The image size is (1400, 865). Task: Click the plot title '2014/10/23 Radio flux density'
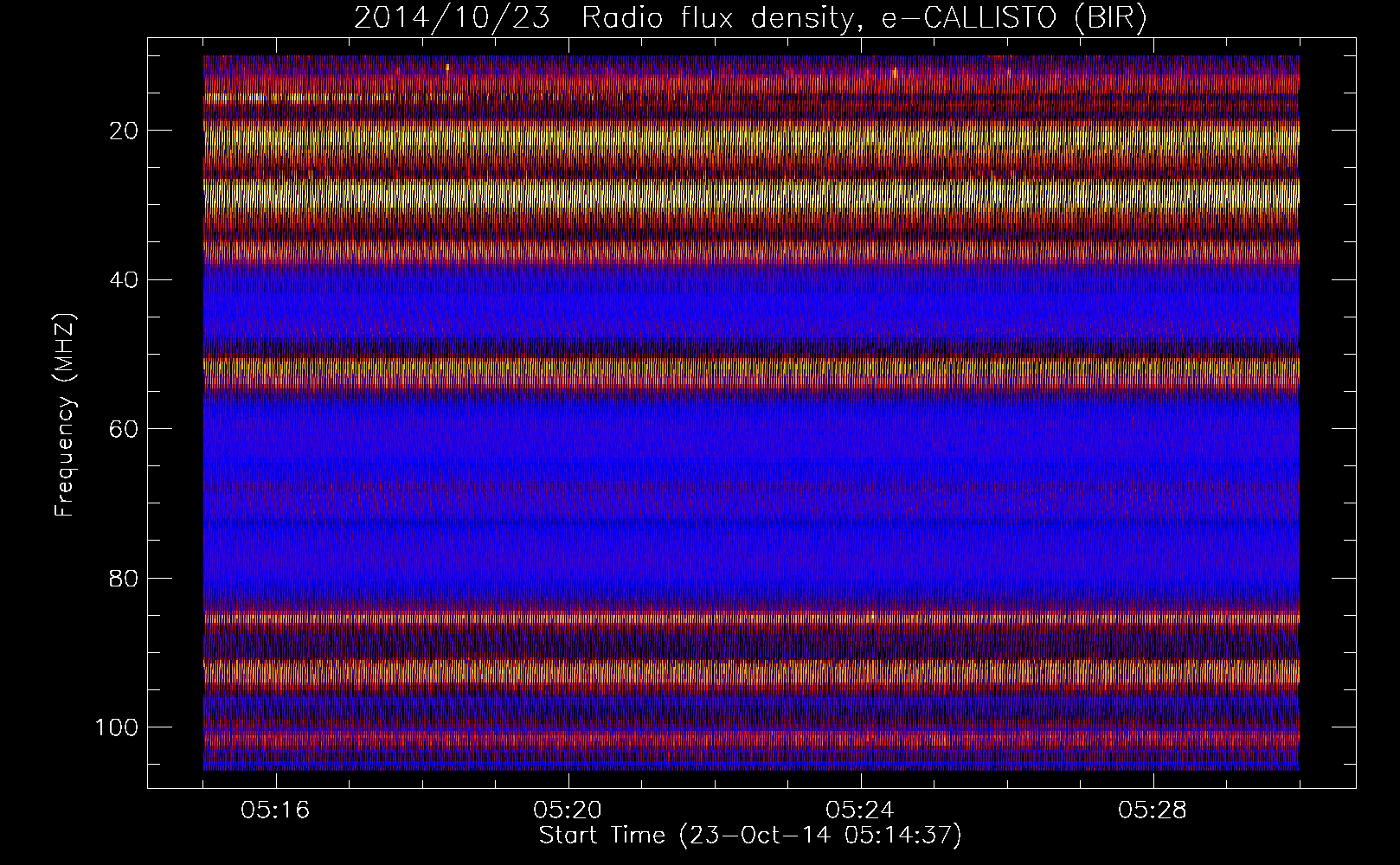point(750,18)
